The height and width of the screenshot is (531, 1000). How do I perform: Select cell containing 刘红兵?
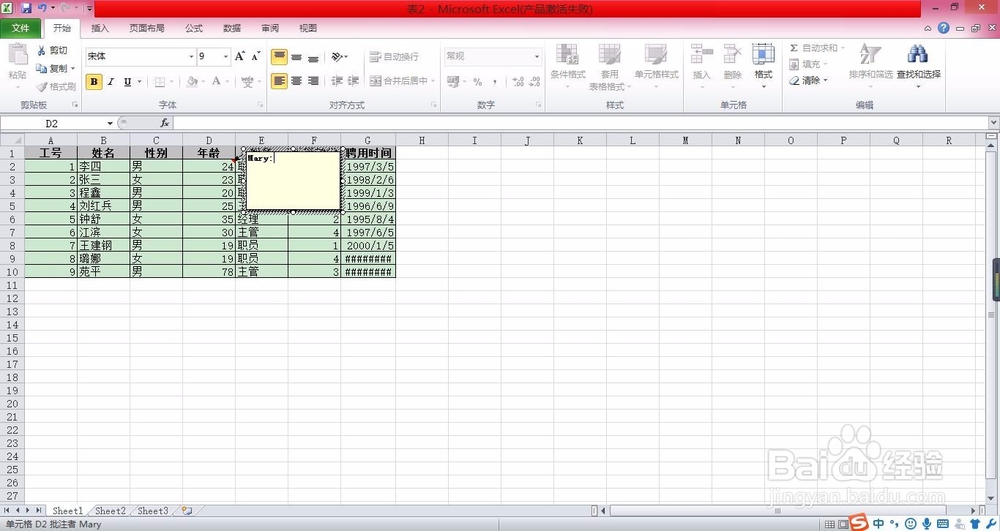tap(103, 206)
